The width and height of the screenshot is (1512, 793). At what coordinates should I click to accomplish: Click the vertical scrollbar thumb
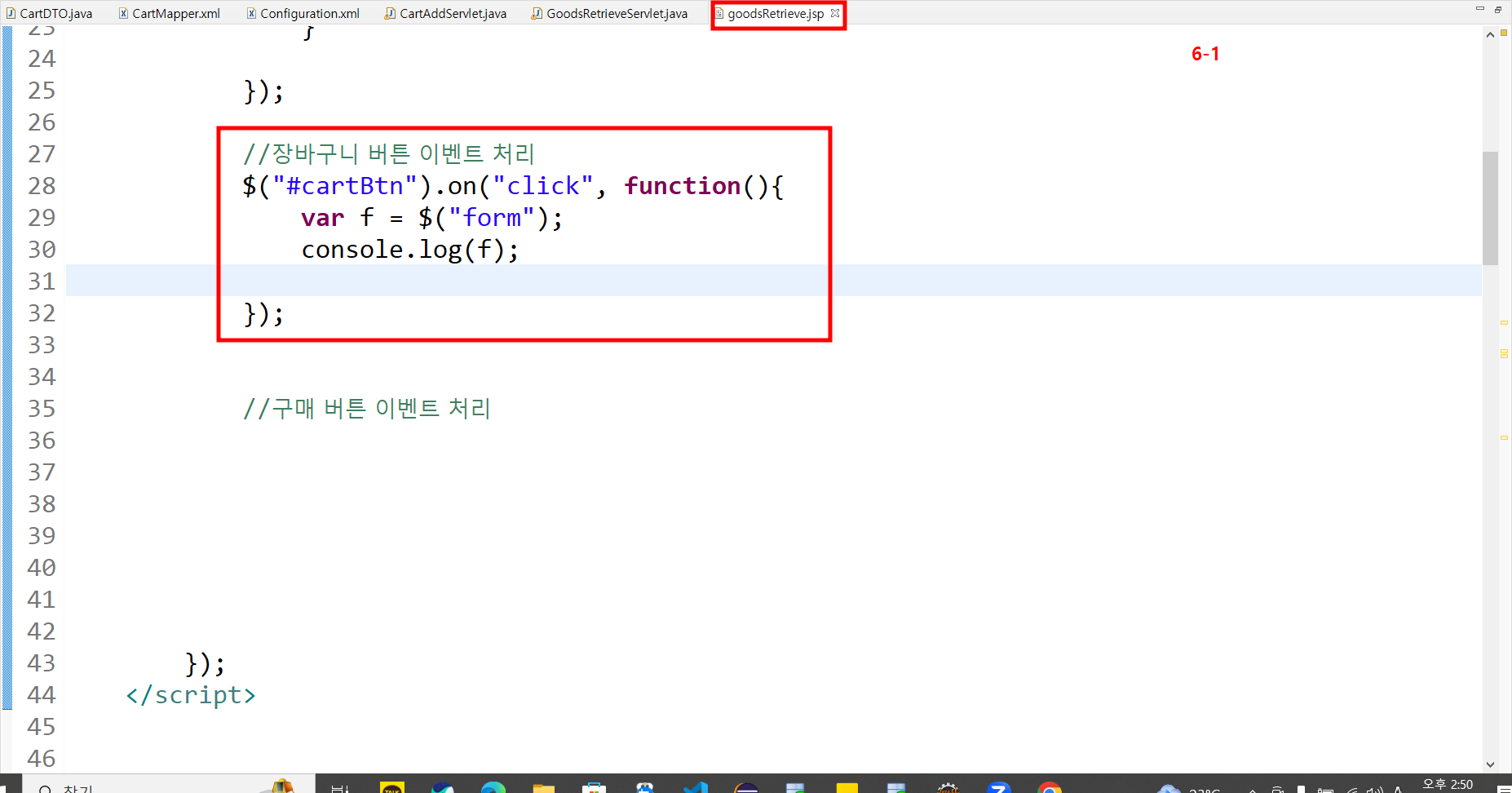[x=1490, y=208]
